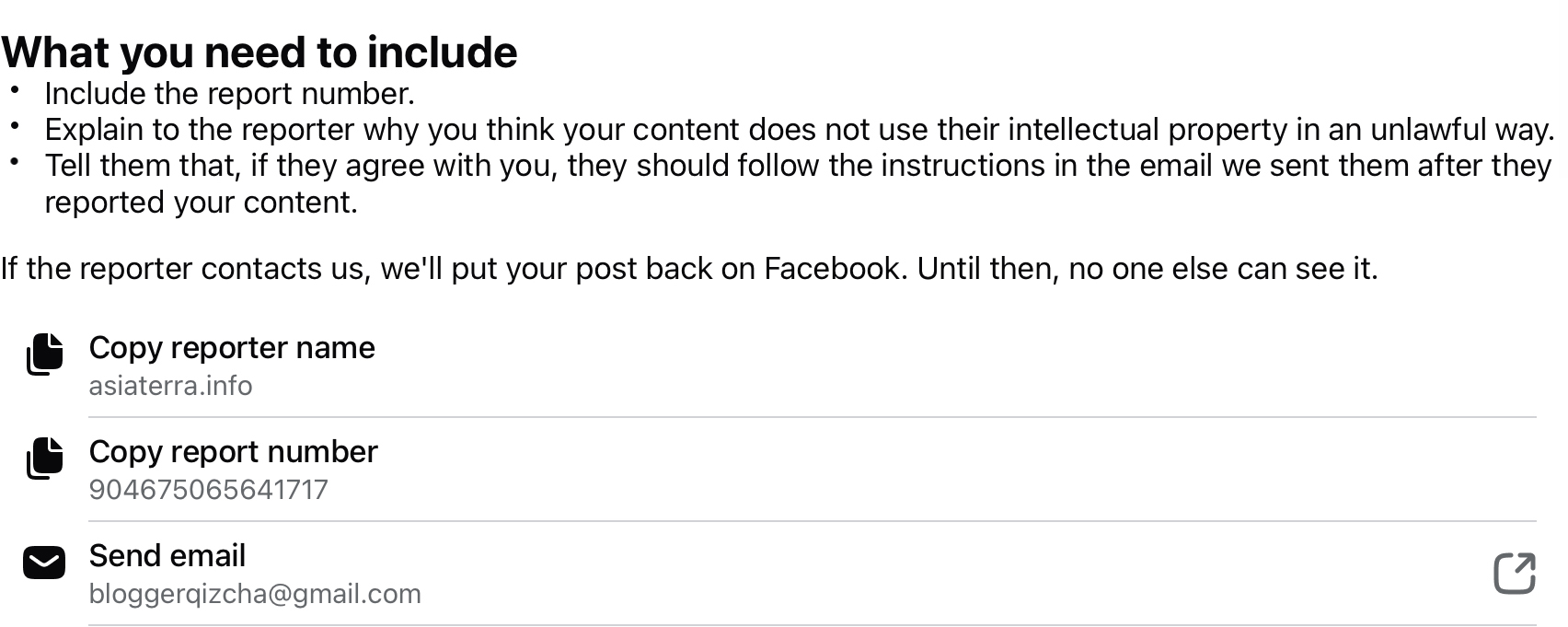The height and width of the screenshot is (627, 1568).
Task: Click bullet dot before Tell them that
Action: pyautogui.click(x=15, y=162)
